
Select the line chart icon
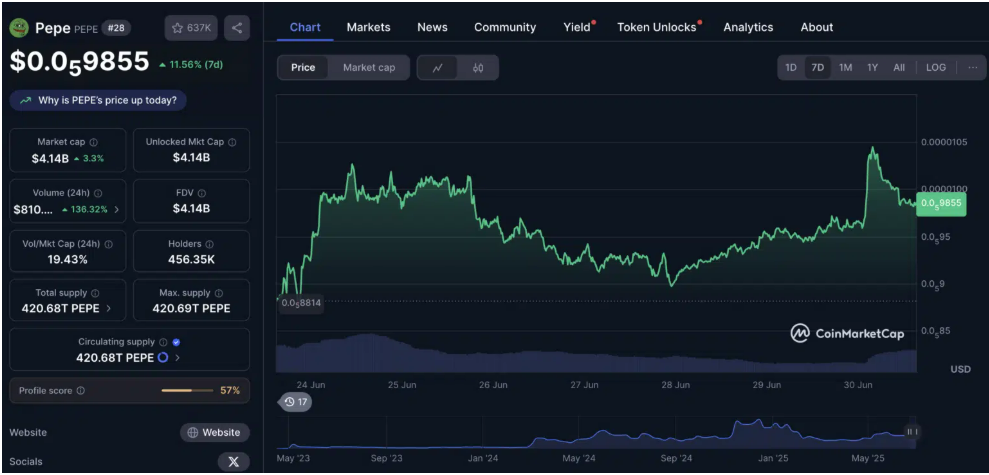click(x=438, y=67)
